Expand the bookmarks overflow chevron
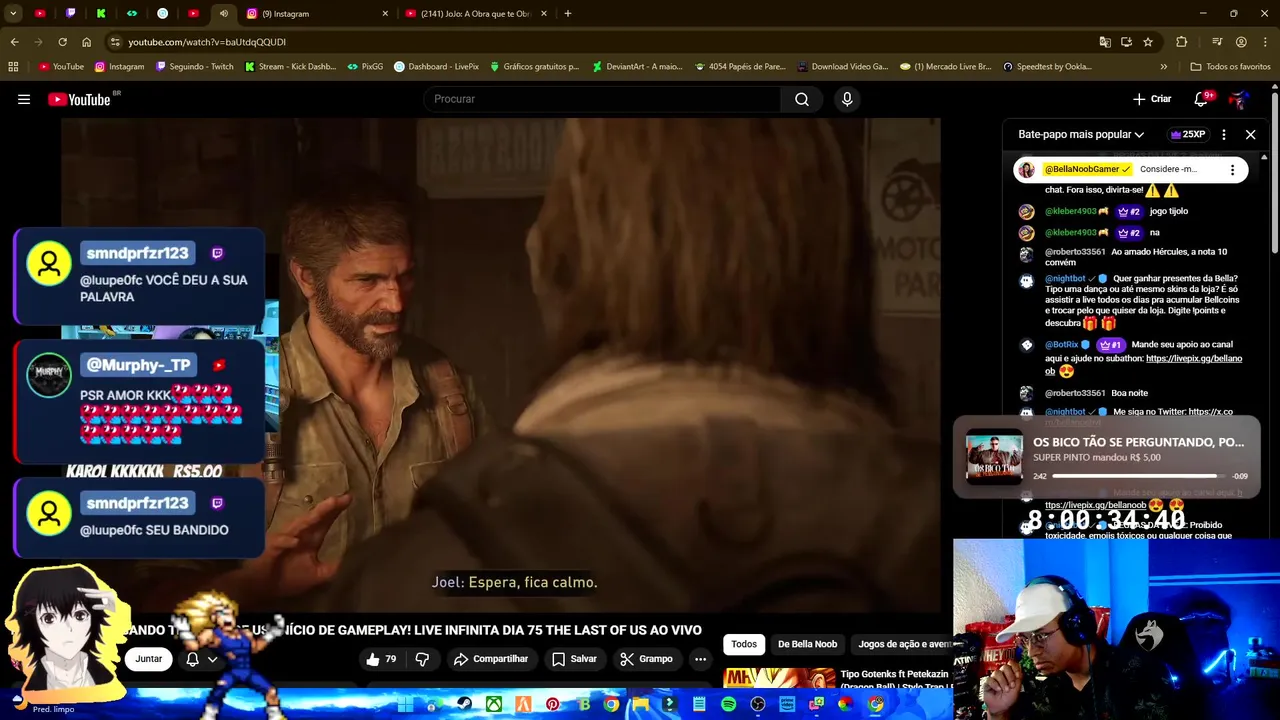The image size is (1280, 720). click(1163, 67)
